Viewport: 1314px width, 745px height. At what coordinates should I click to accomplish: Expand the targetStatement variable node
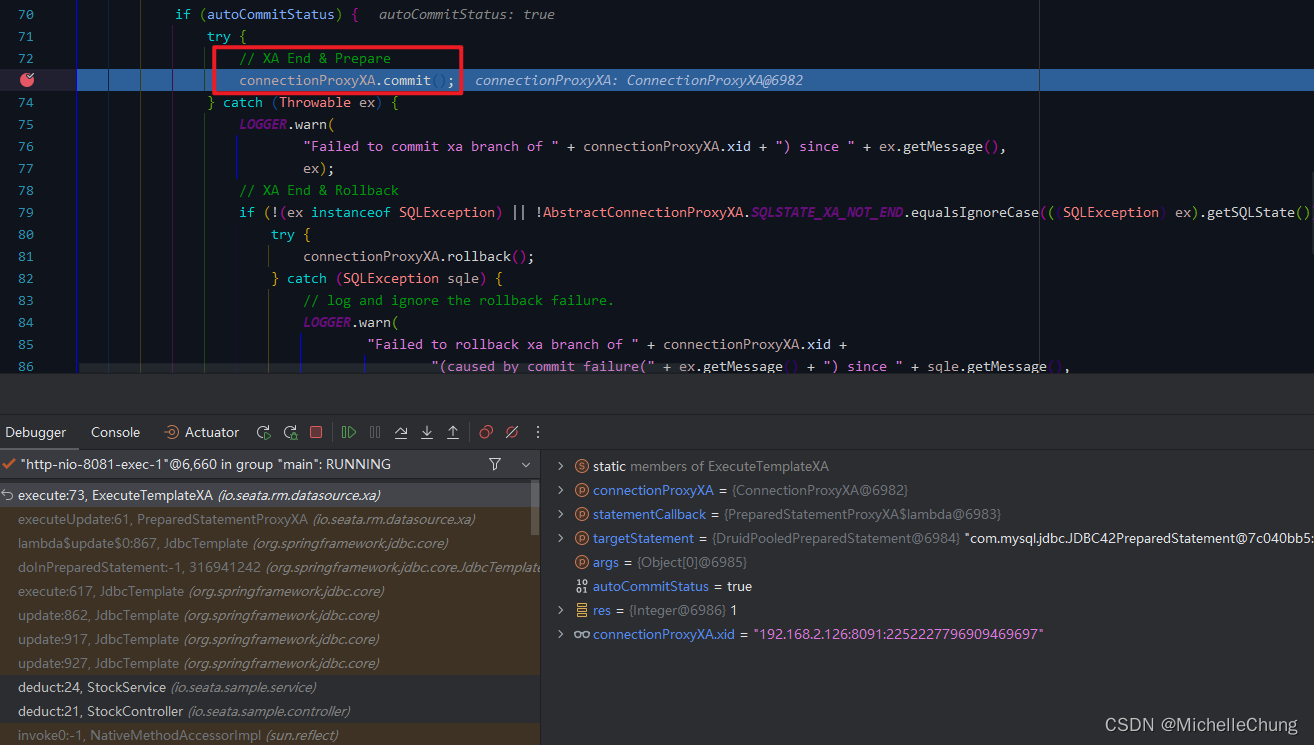(x=560, y=538)
